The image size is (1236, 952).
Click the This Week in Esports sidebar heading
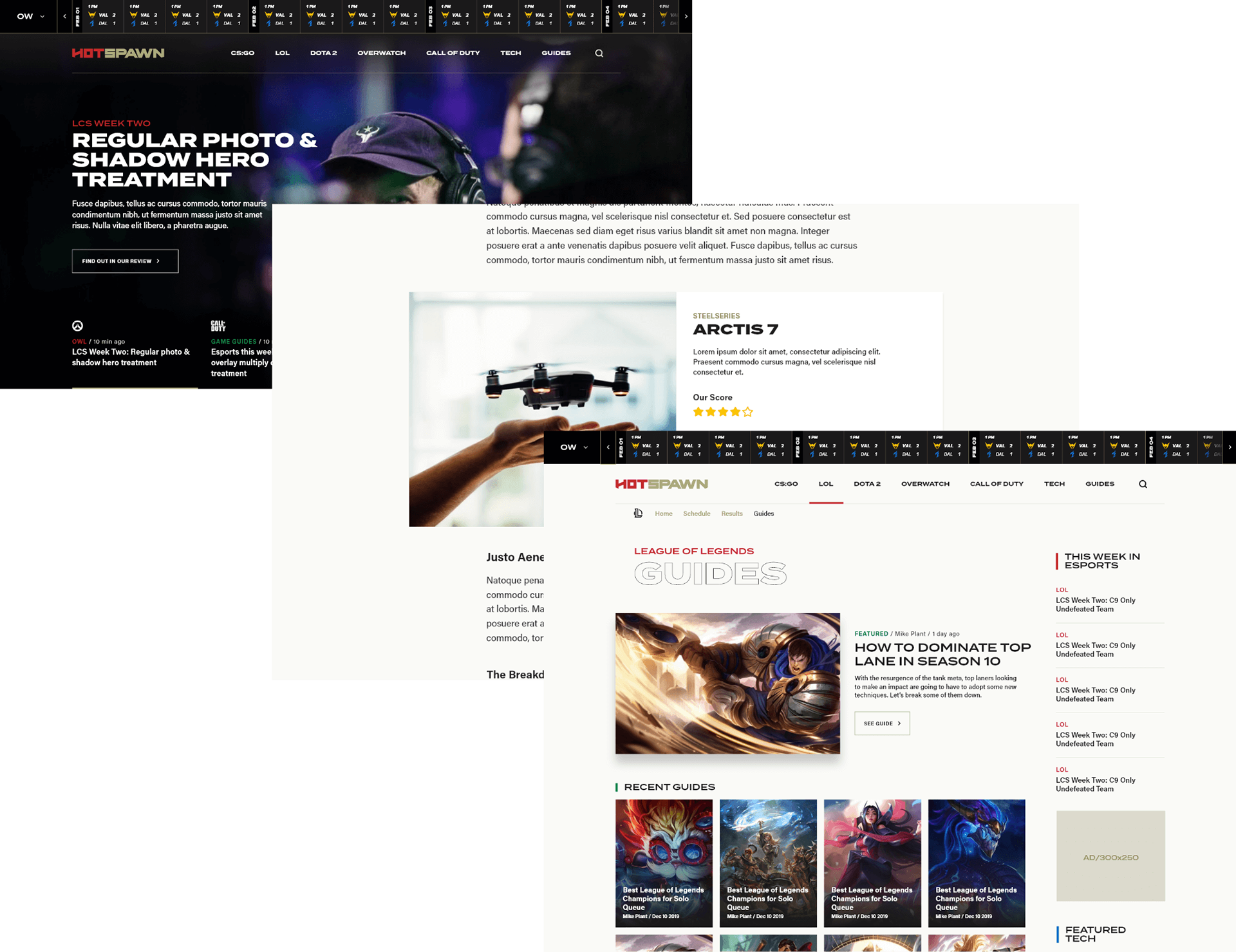[x=1102, y=561]
